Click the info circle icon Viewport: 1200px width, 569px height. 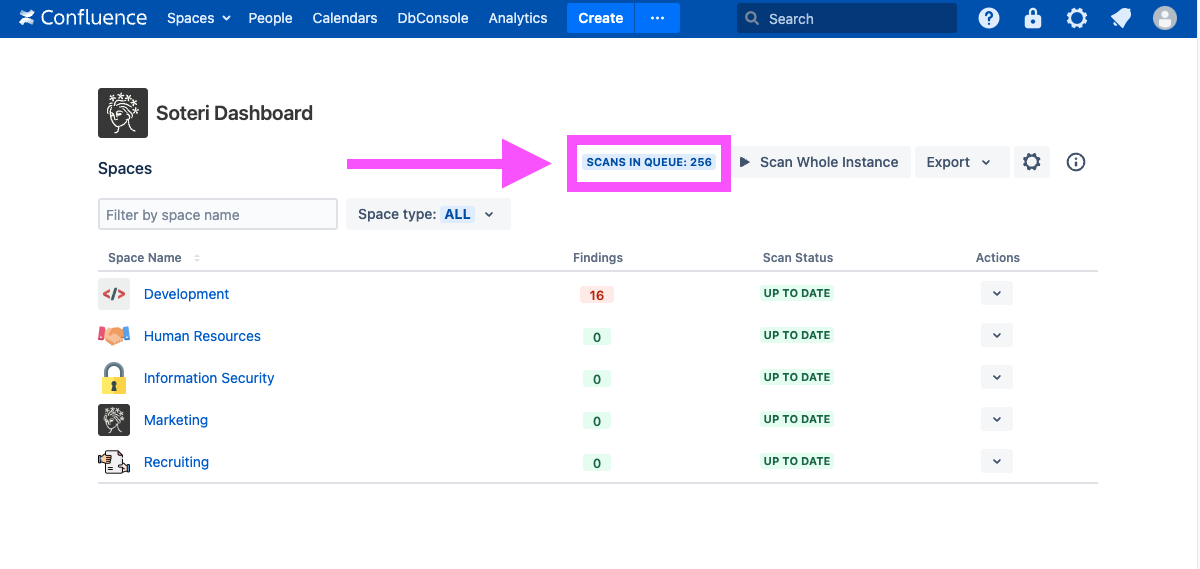tap(1076, 162)
